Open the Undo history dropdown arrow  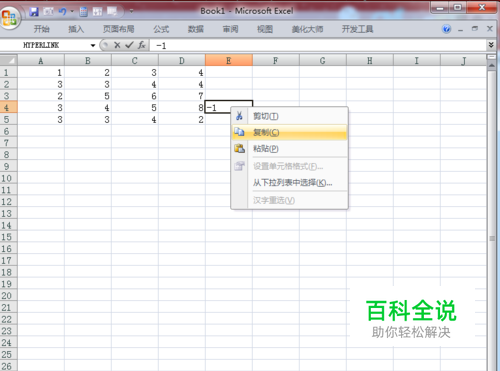(x=72, y=12)
